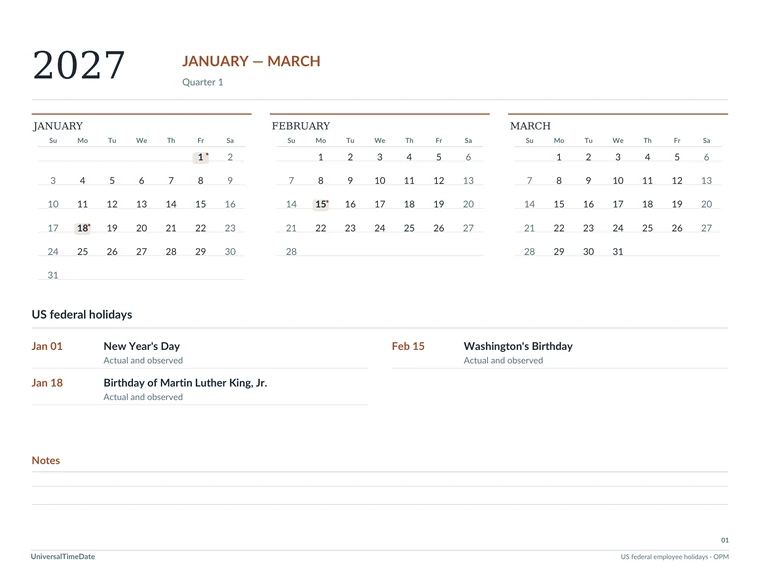Click 'Actual and observed' under Washington's Birthday
Image resolution: width=760 pixels, height=587 pixels.
coord(503,360)
